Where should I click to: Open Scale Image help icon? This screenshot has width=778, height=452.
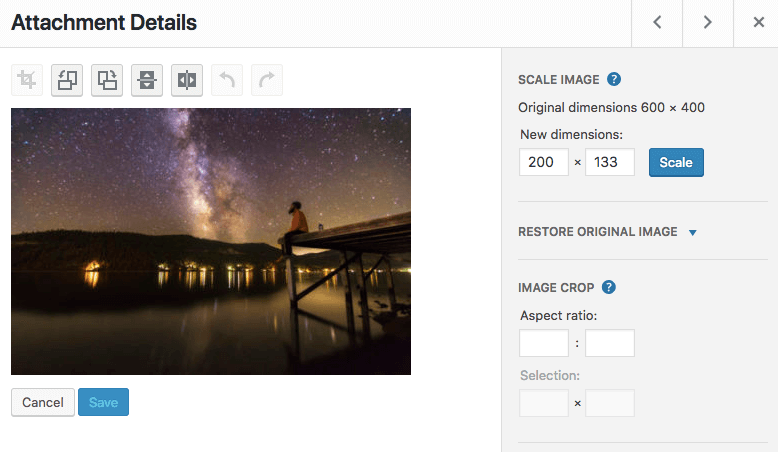coord(614,79)
